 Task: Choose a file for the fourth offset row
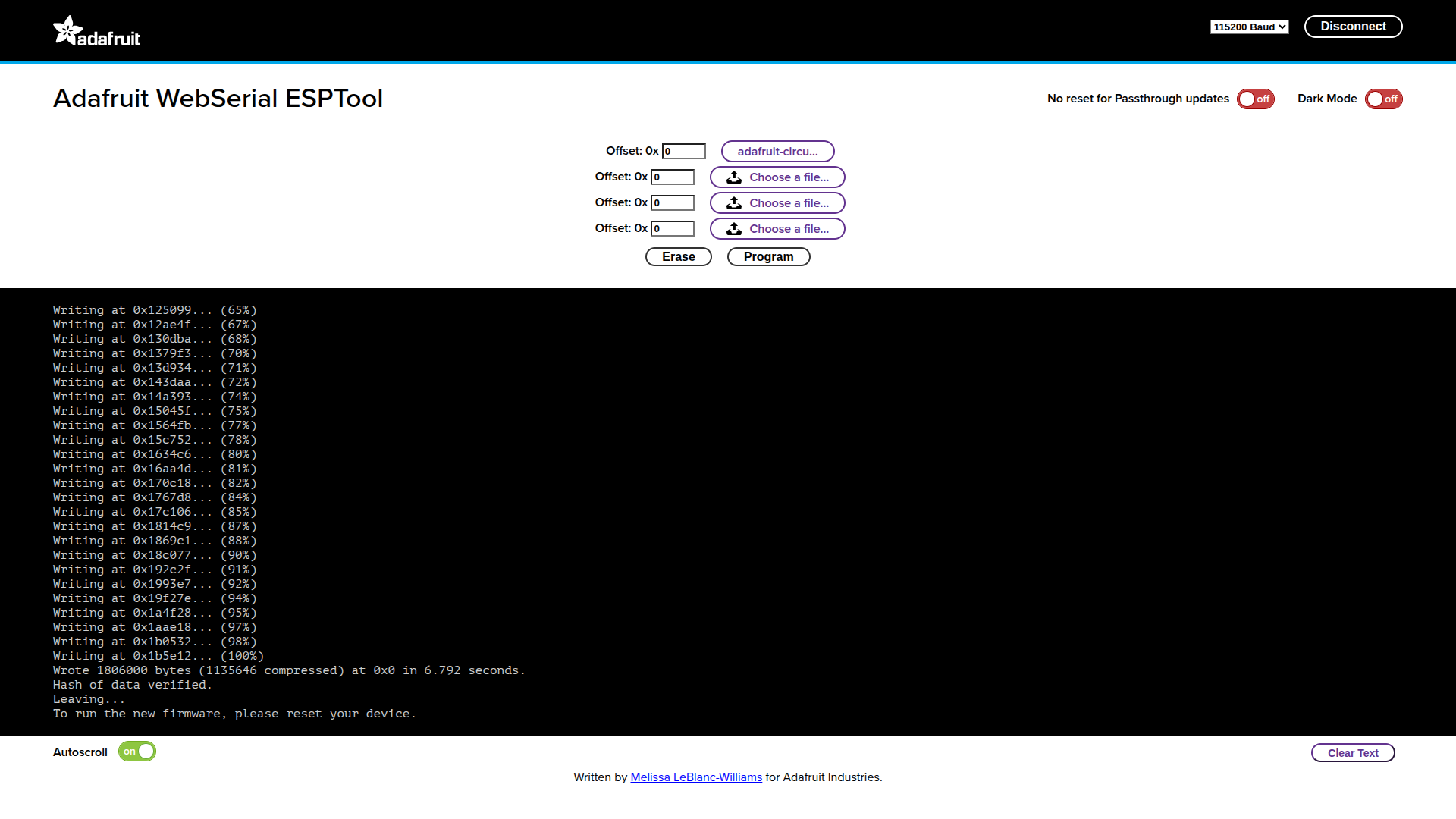point(777,229)
